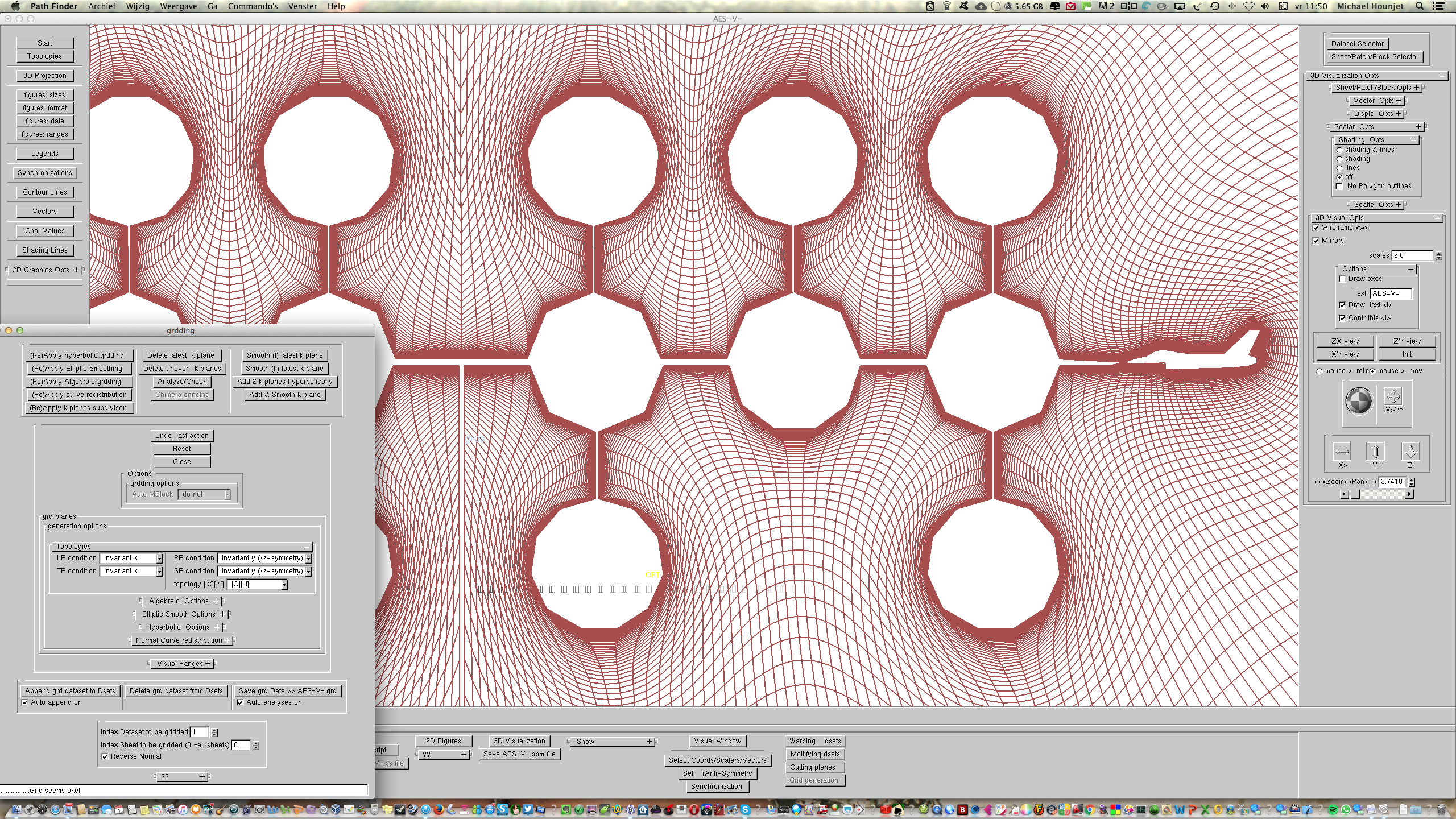
Task: Expand 2D Graphics Opts
Action: [45, 270]
